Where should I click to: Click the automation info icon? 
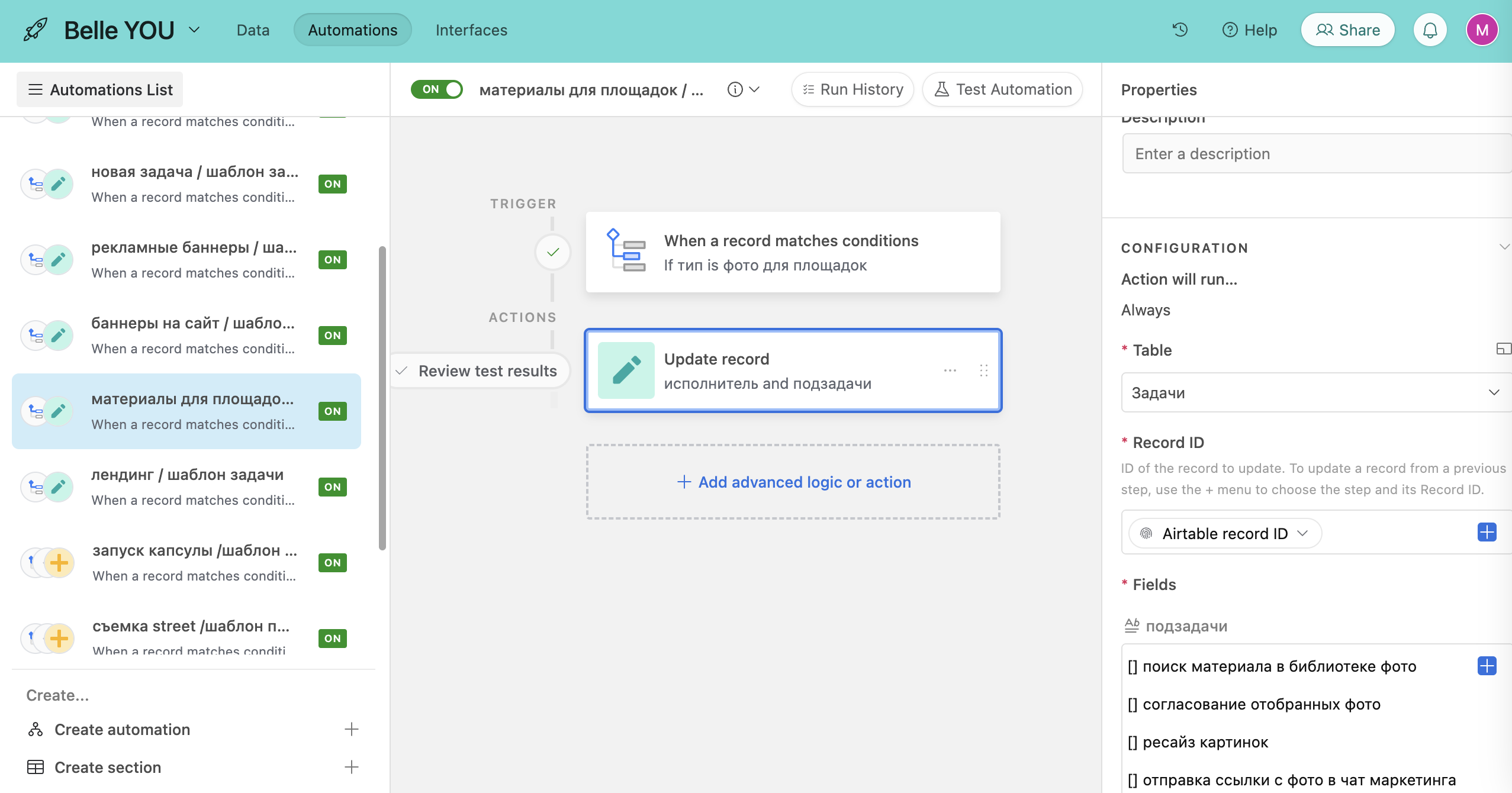pos(735,89)
